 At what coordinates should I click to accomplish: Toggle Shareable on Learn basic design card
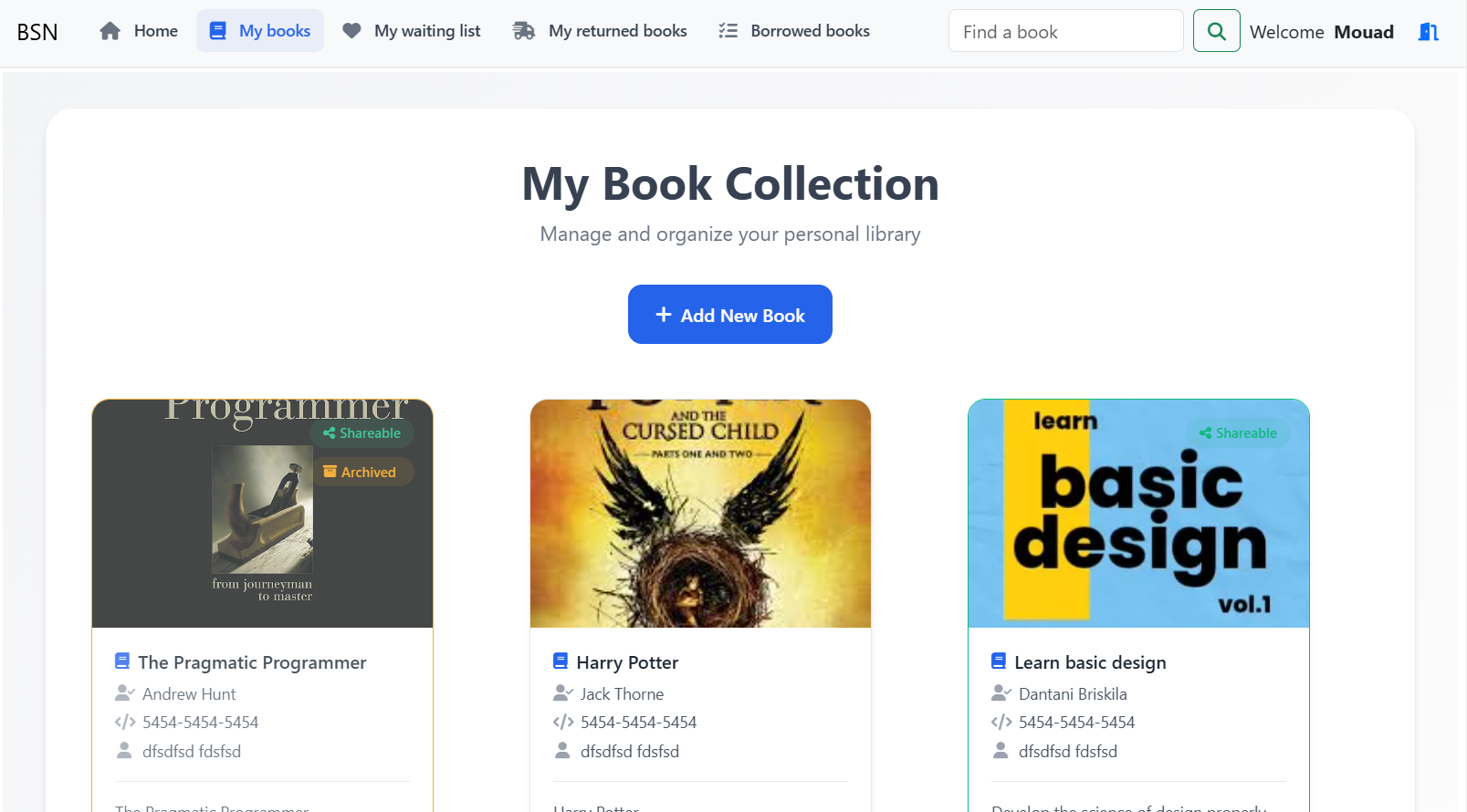click(x=1238, y=432)
